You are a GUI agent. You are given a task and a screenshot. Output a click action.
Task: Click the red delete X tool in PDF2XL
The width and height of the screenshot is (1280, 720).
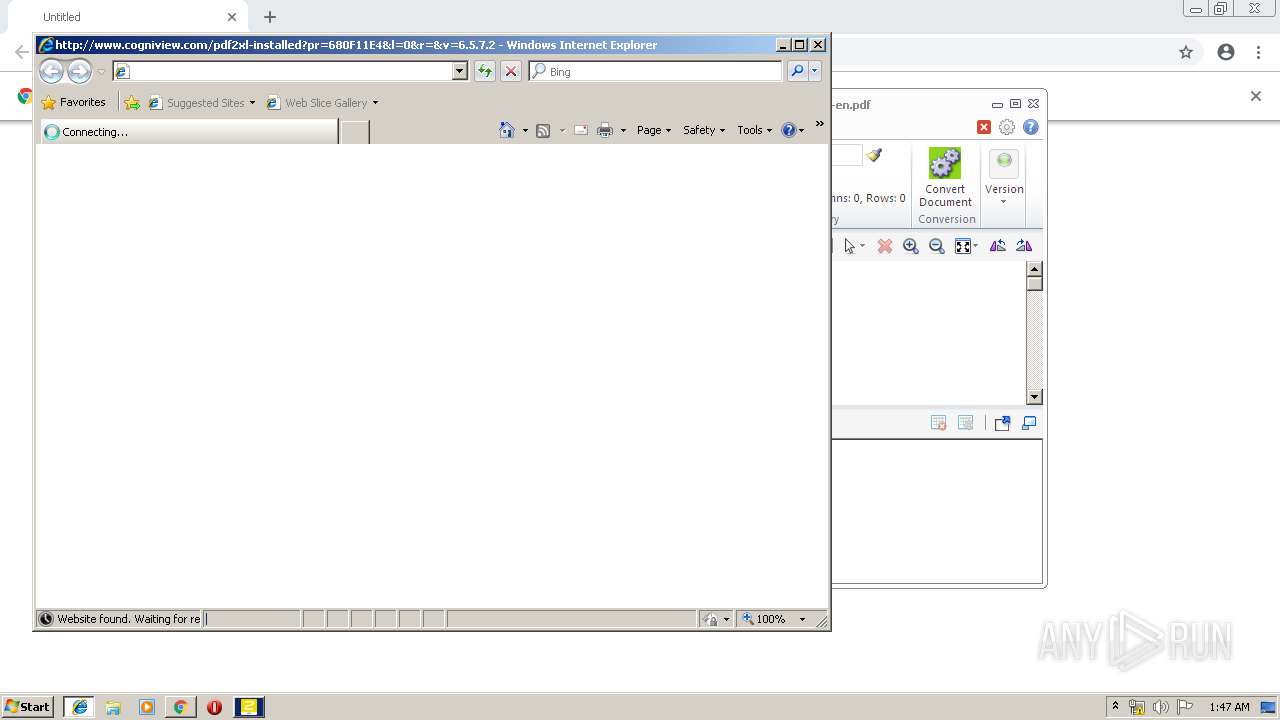click(885, 246)
